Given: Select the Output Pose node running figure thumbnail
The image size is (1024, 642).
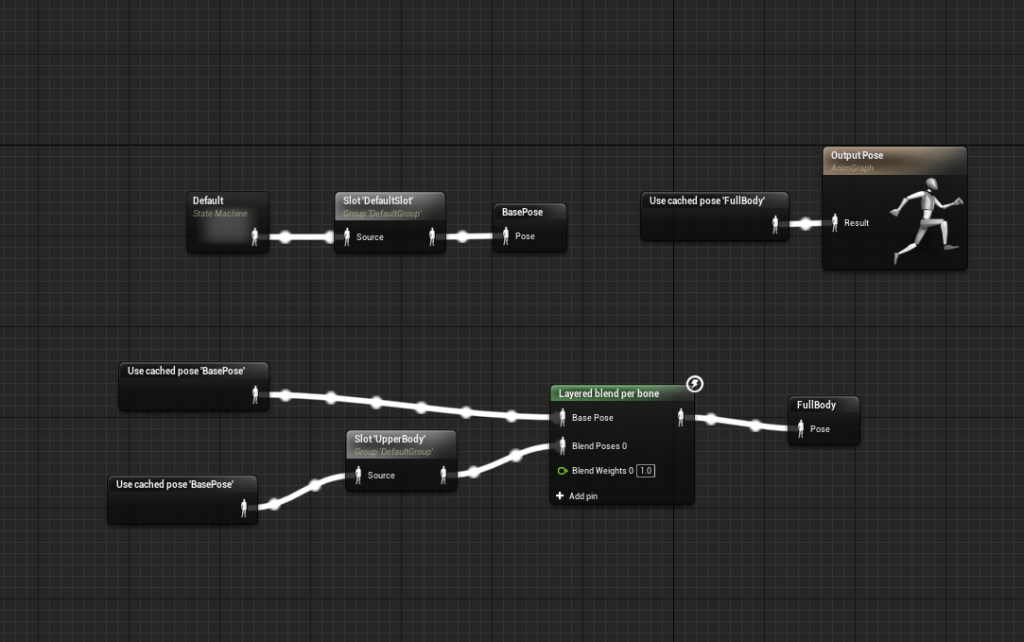Looking at the screenshot, I should pyautogui.click(x=925, y=222).
